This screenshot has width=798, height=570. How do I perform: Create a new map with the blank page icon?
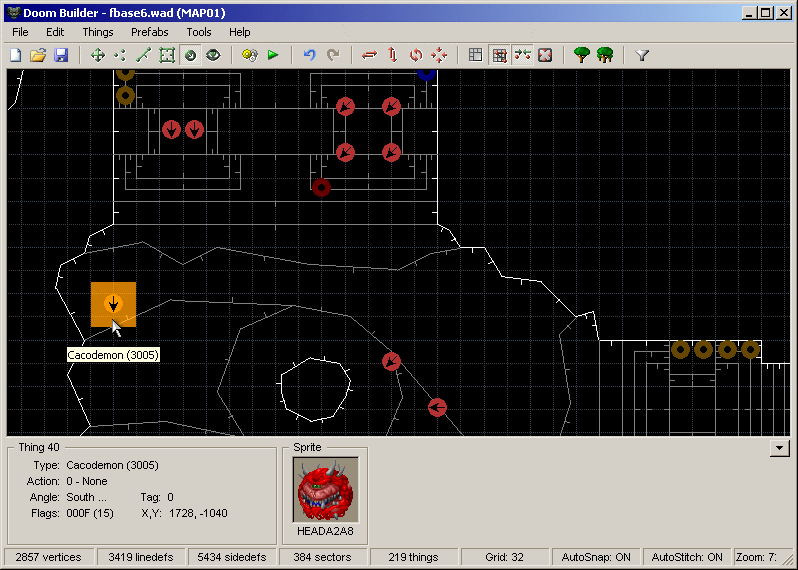(x=15, y=55)
